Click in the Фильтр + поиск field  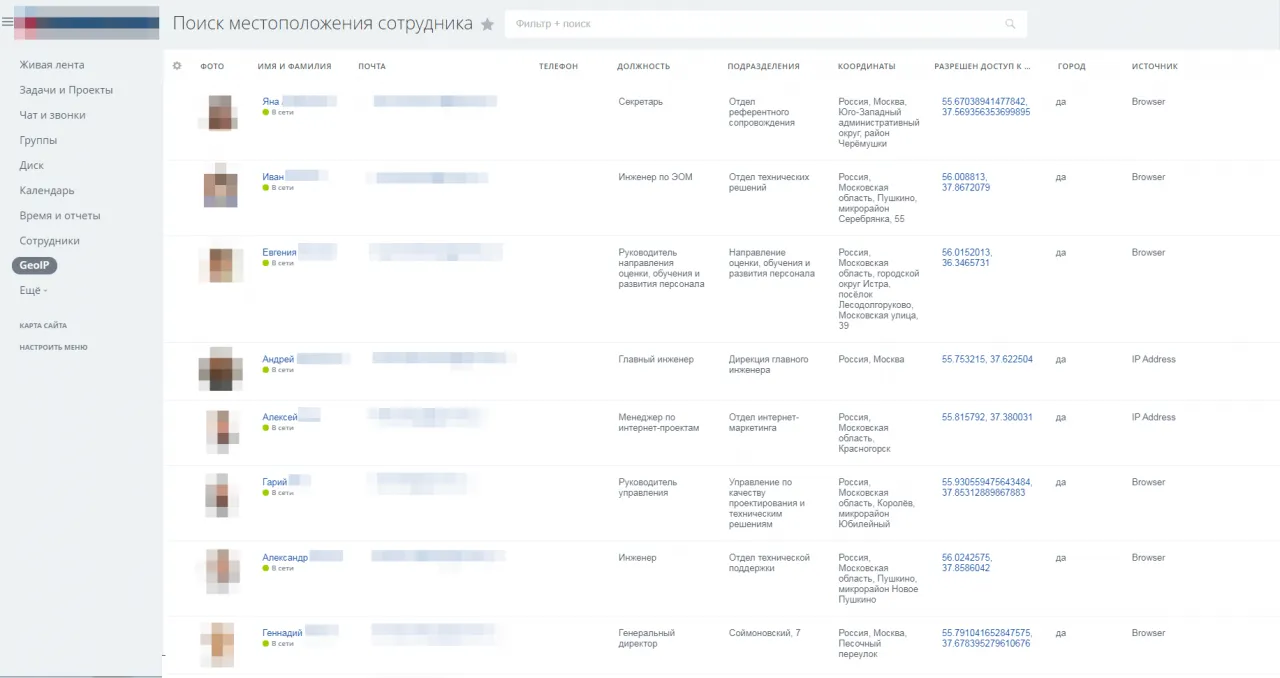[750, 24]
